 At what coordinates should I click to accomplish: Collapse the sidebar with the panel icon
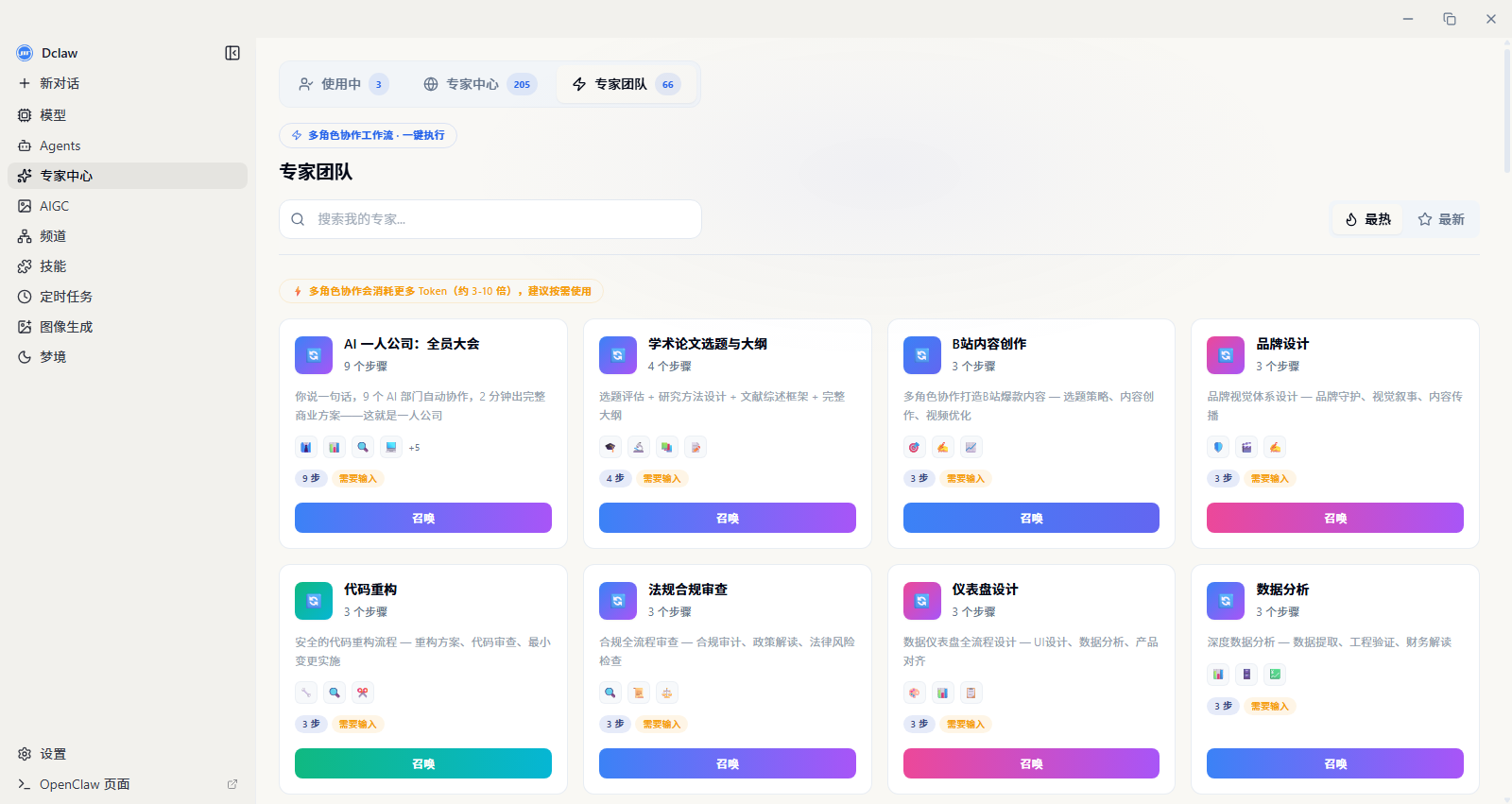click(232, 53)
